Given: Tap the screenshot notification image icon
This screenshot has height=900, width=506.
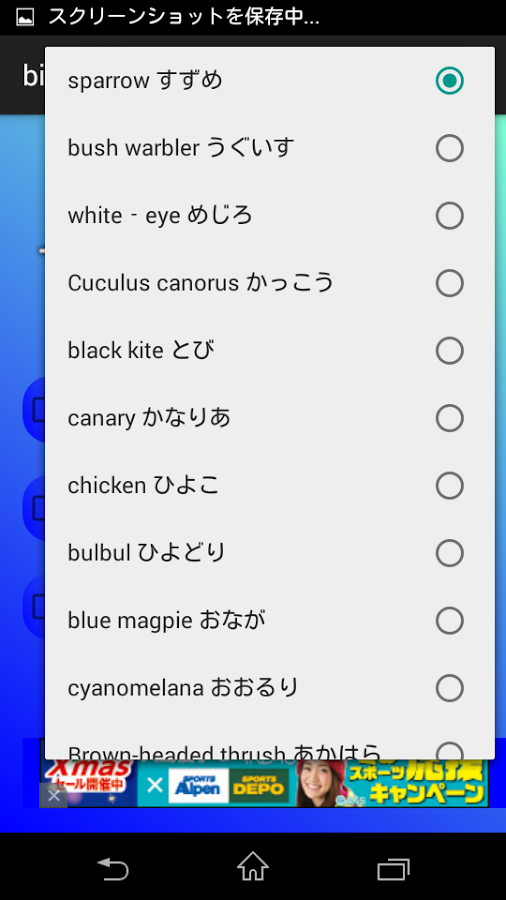Looking at the screenshot, I should [x=25, y=17].
